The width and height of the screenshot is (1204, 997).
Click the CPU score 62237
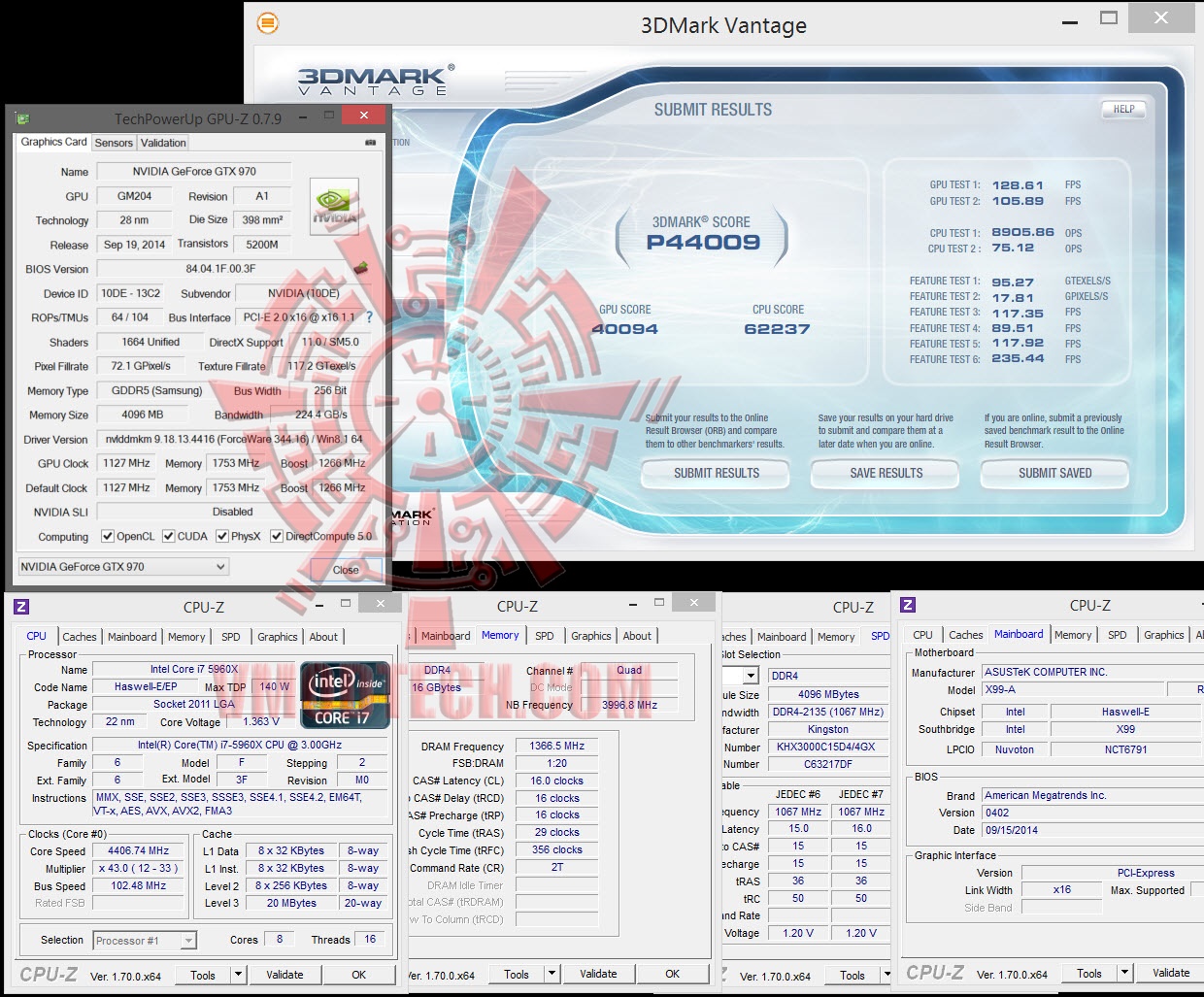(x=777, y=329)
